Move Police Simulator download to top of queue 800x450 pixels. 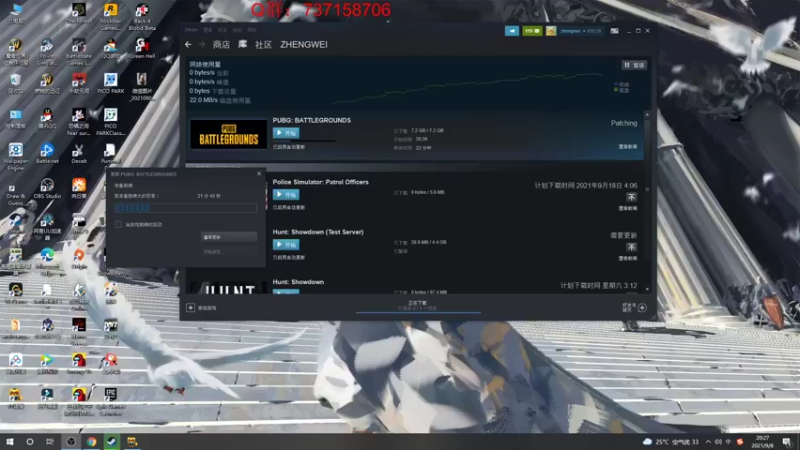(631, 197)
